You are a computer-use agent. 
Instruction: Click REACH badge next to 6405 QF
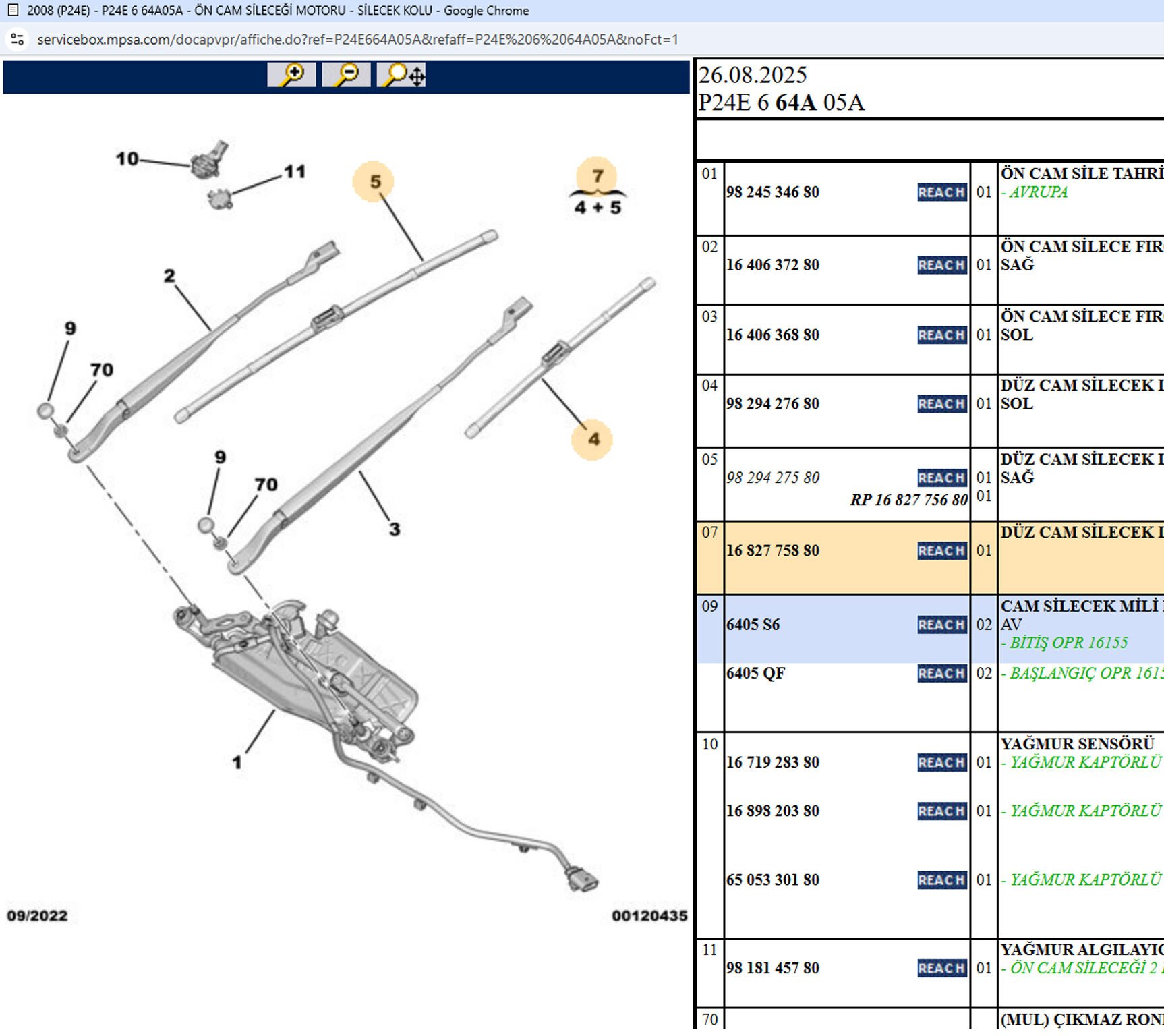(941, 673)
